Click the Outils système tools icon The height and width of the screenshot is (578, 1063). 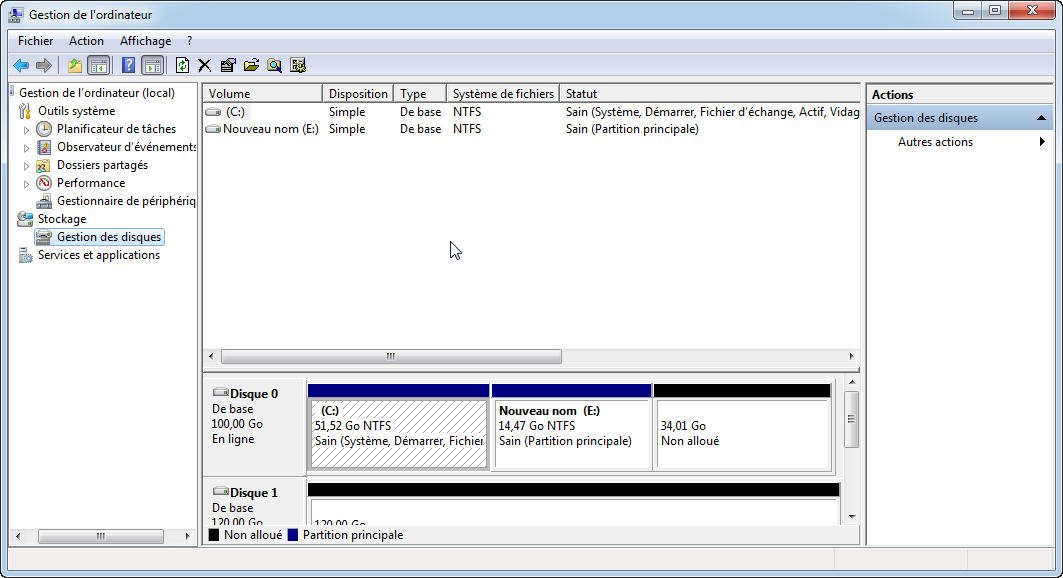point(25,111)
